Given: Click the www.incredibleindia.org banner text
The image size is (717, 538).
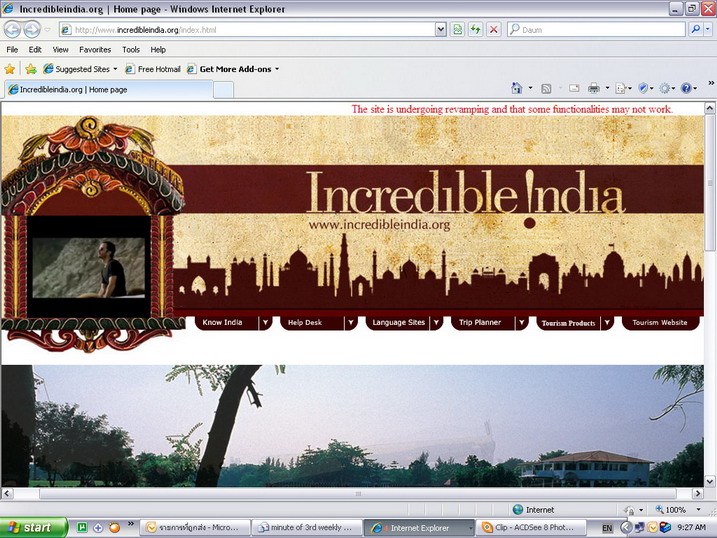Looking at the screenshot, I should 379,225.
